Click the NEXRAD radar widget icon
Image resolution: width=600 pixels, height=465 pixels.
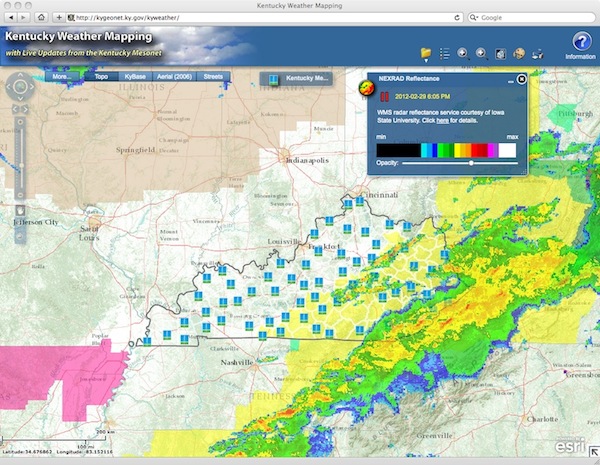(x=366, y=88)
